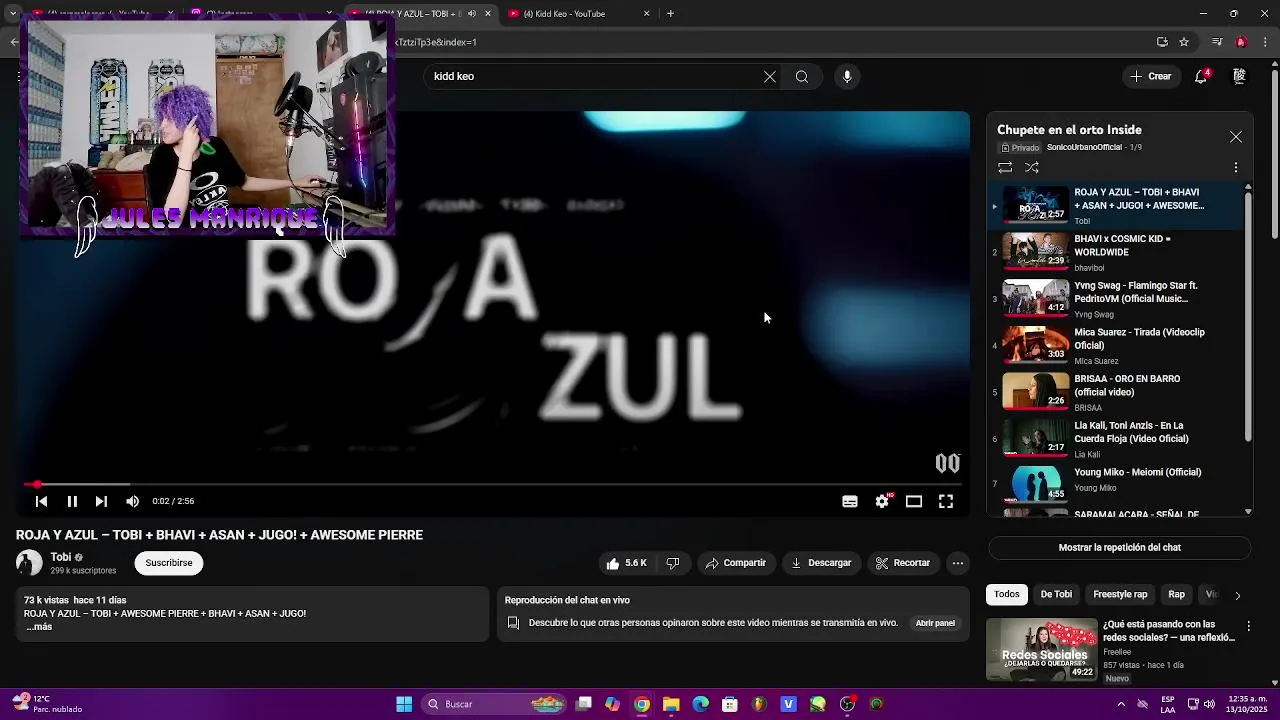The height and width of the screenshot is (720, 1280).
Task: Select the 'Todos' filter chip
Action: click(1007, 594)
